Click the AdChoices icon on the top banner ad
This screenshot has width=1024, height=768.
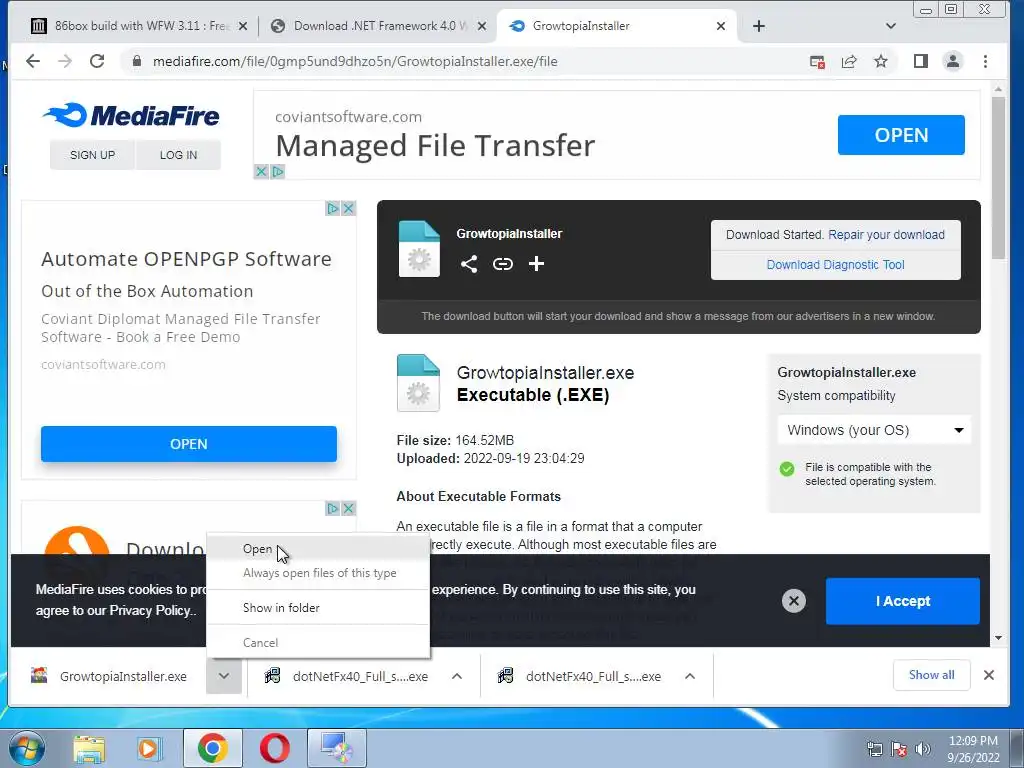click(x=278, y=172)
